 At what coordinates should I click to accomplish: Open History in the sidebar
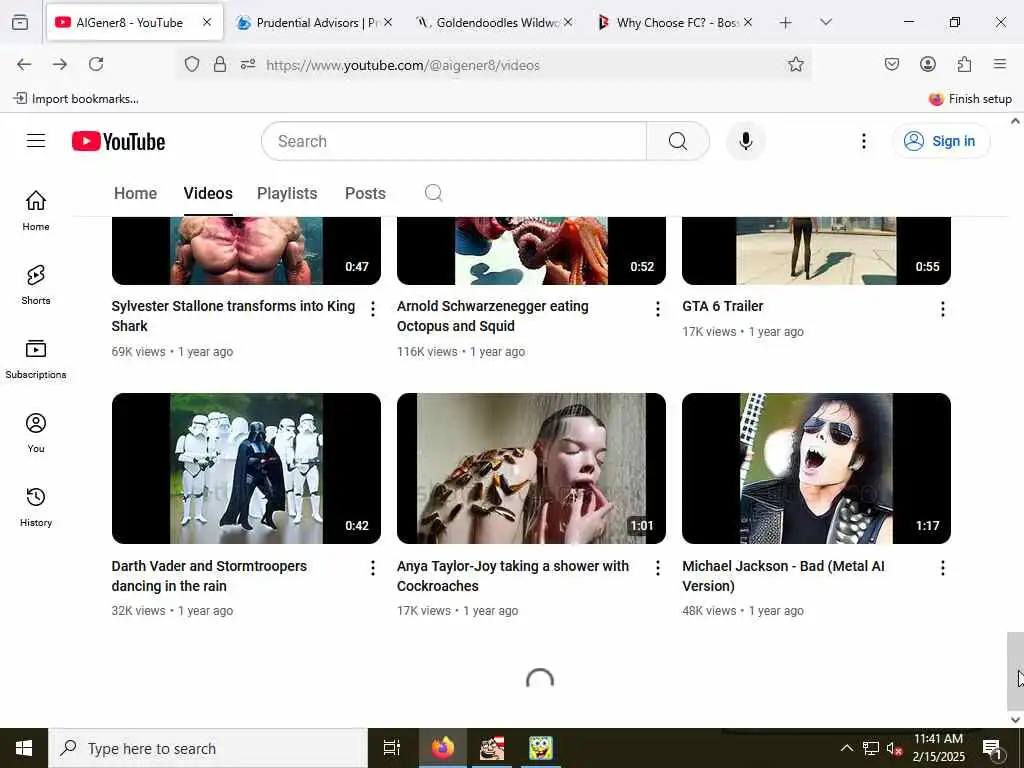pos(36,507)
